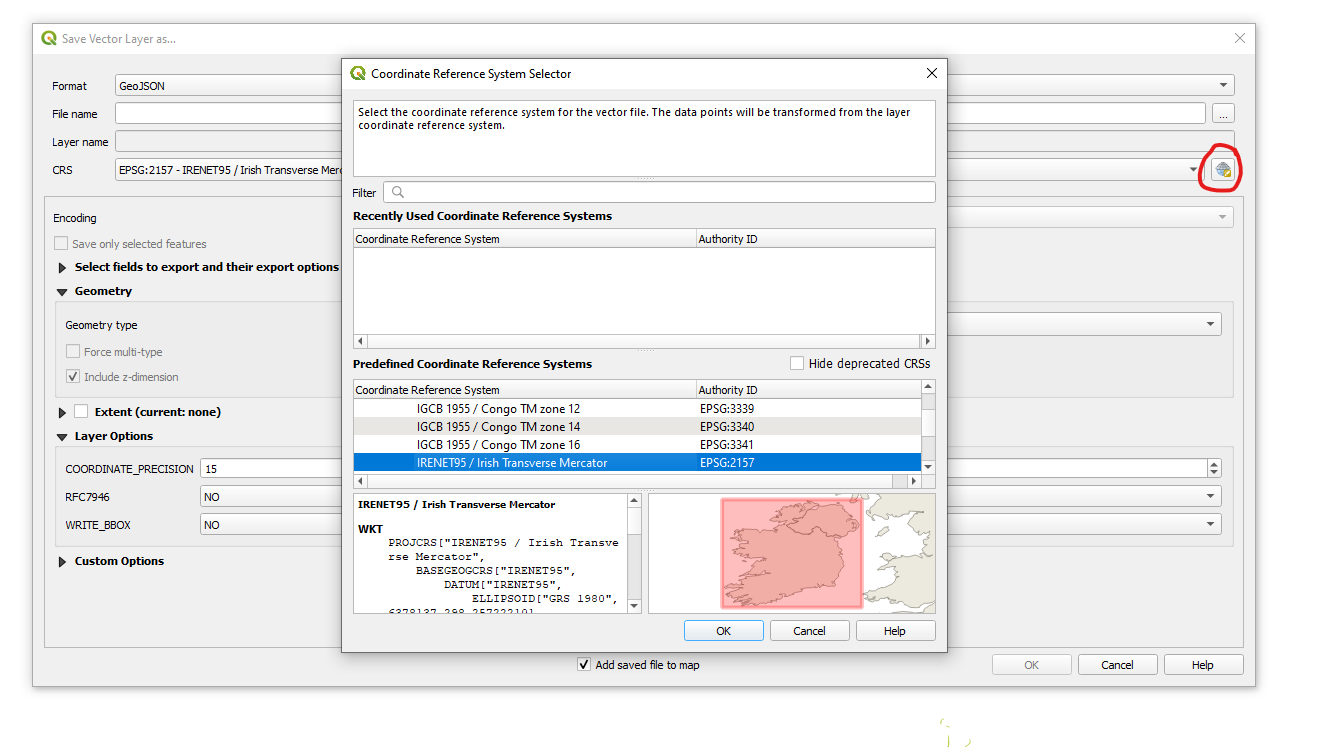Click the Select CRS globe icon

click(x=1222, y=170)
